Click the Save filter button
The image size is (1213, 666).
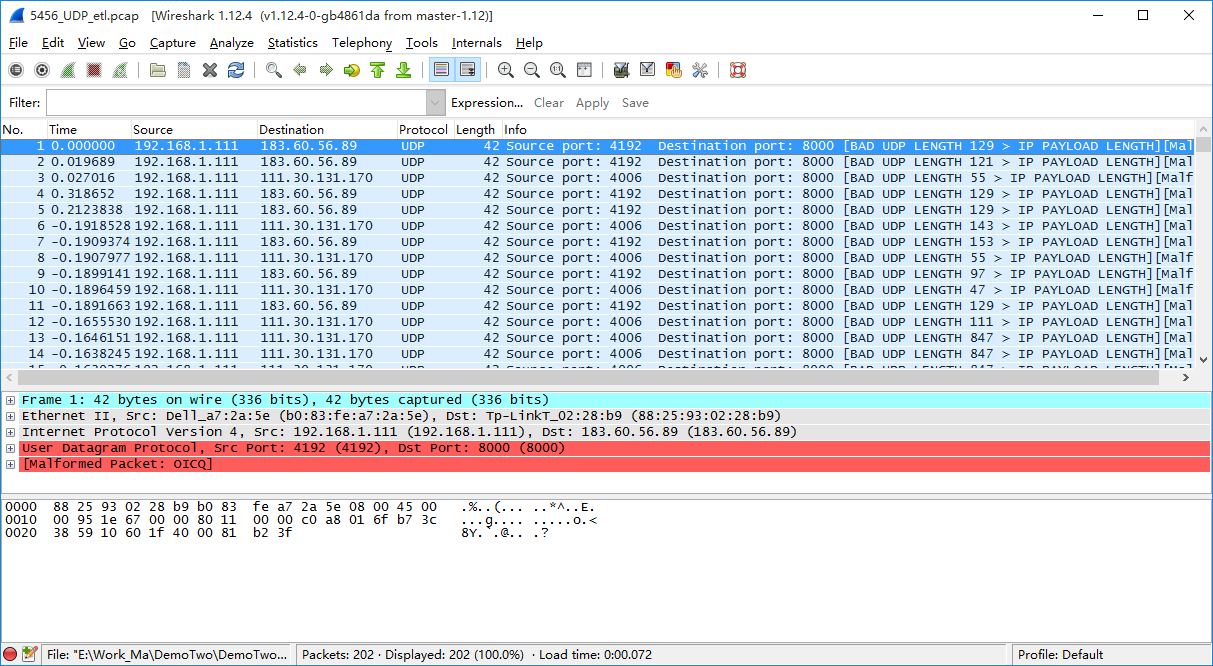(x=635, y=103)
